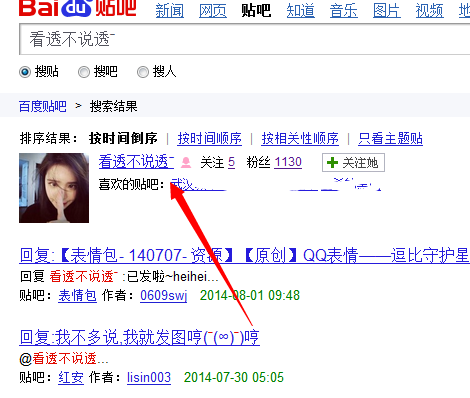This screenshot has height=398, width=470.
Task: Open the 知道 navigation link
Action: (x=300, y=11)
